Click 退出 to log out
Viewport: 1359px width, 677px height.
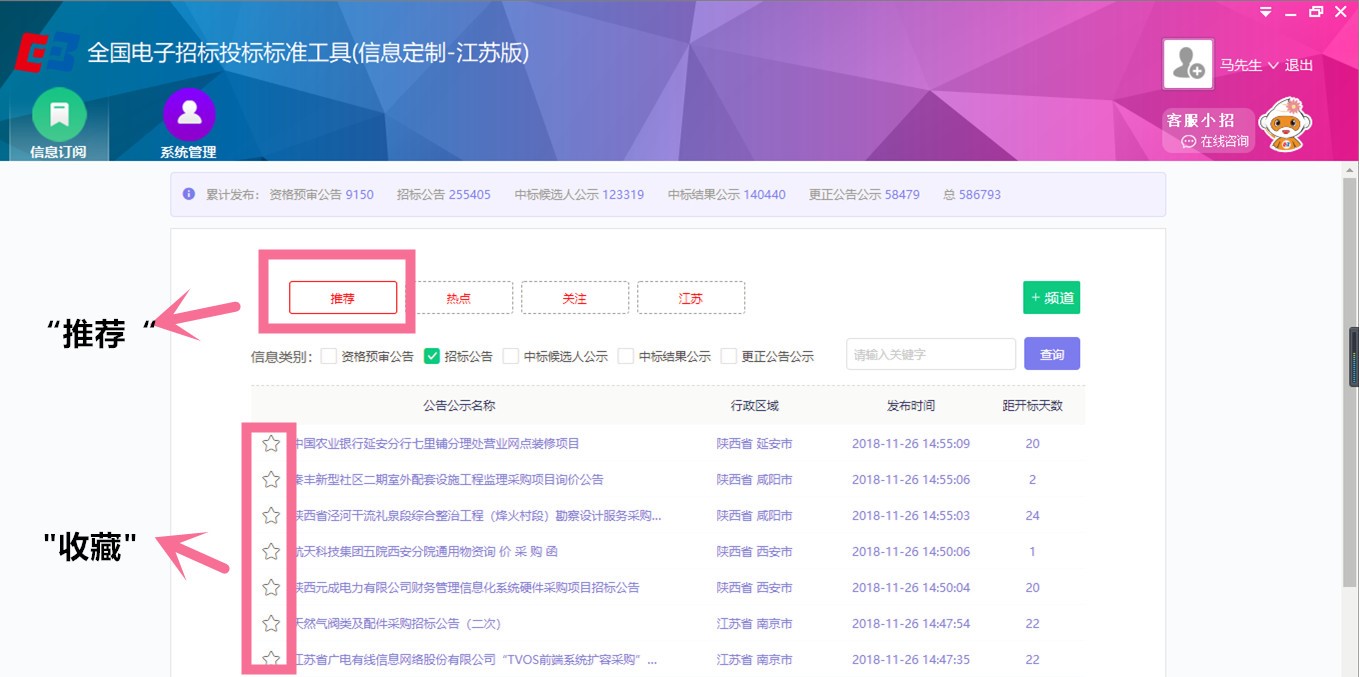click(x=1298, y=64)
